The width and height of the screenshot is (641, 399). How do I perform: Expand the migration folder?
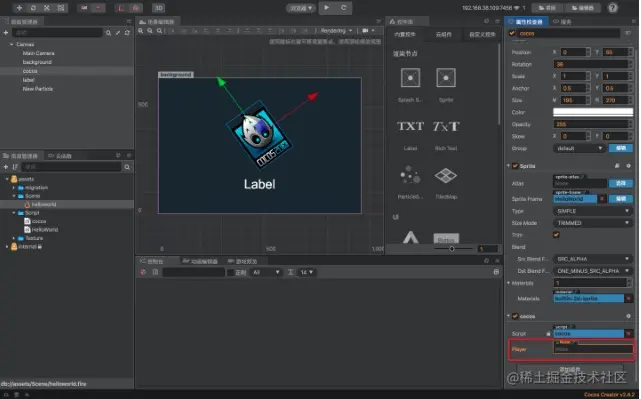(x=14, y=188)
